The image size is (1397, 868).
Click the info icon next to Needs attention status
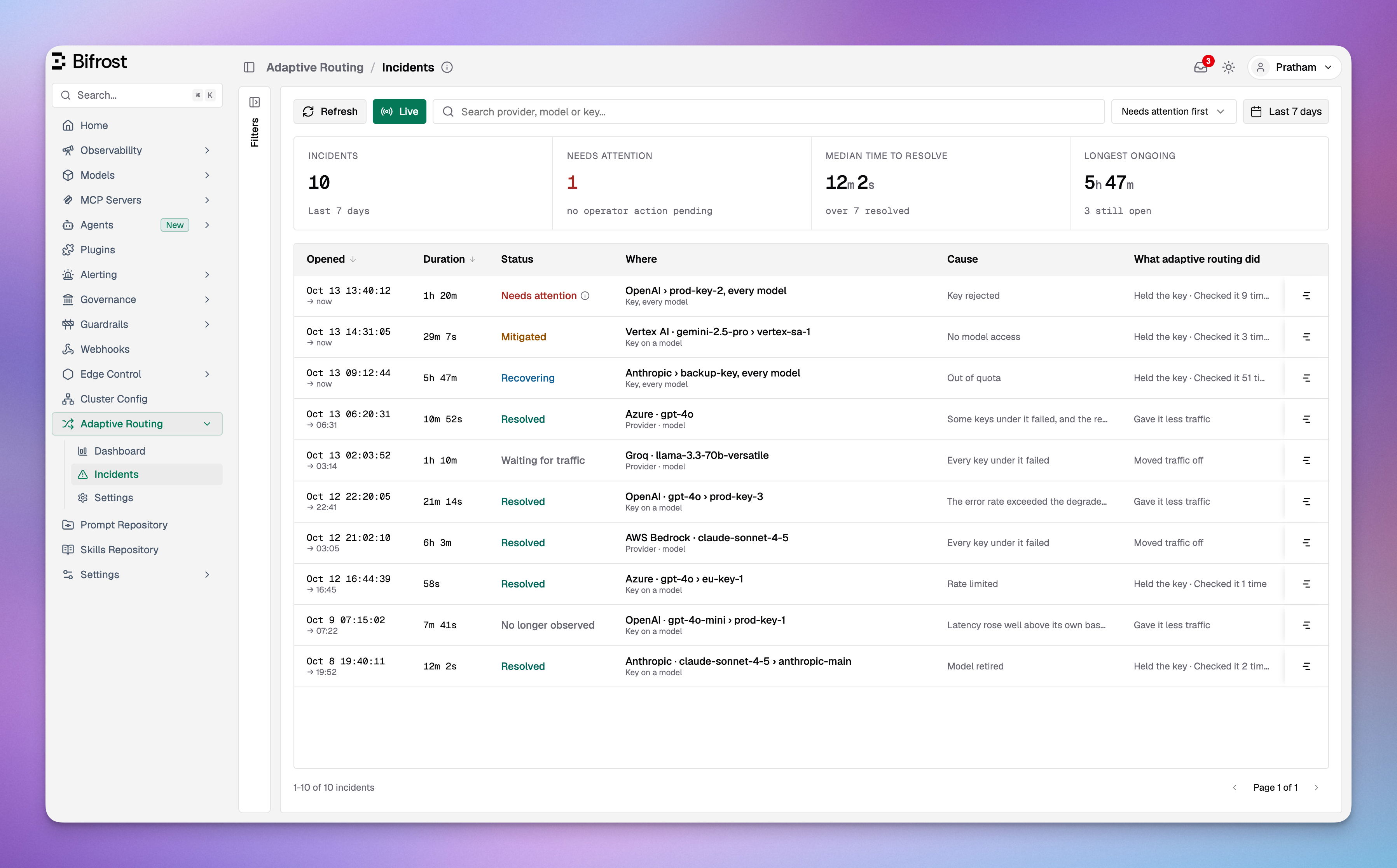coord(585,296)
